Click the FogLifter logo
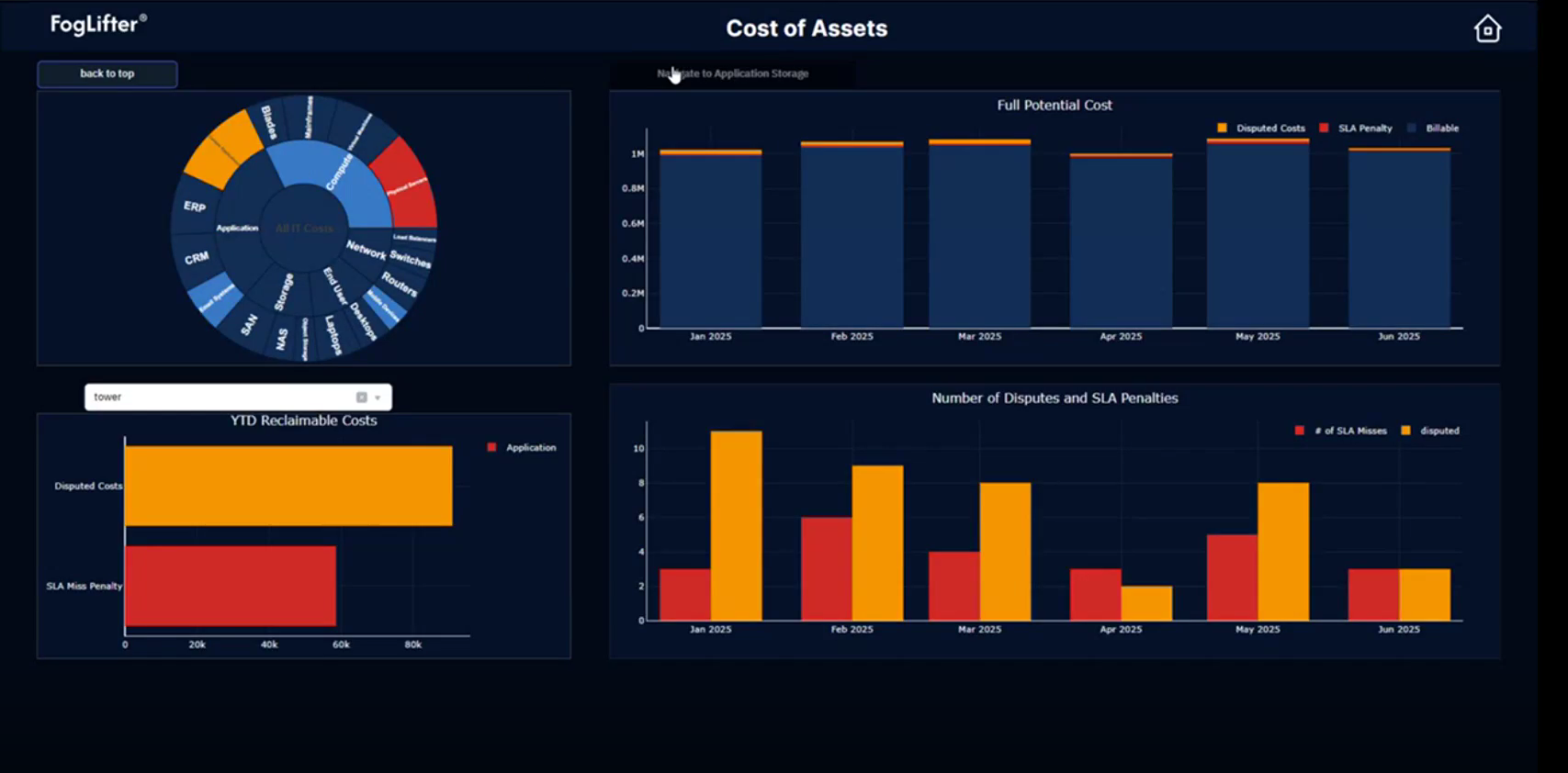The height and width of the screenshot is (773, 1568). click(98, 25)
